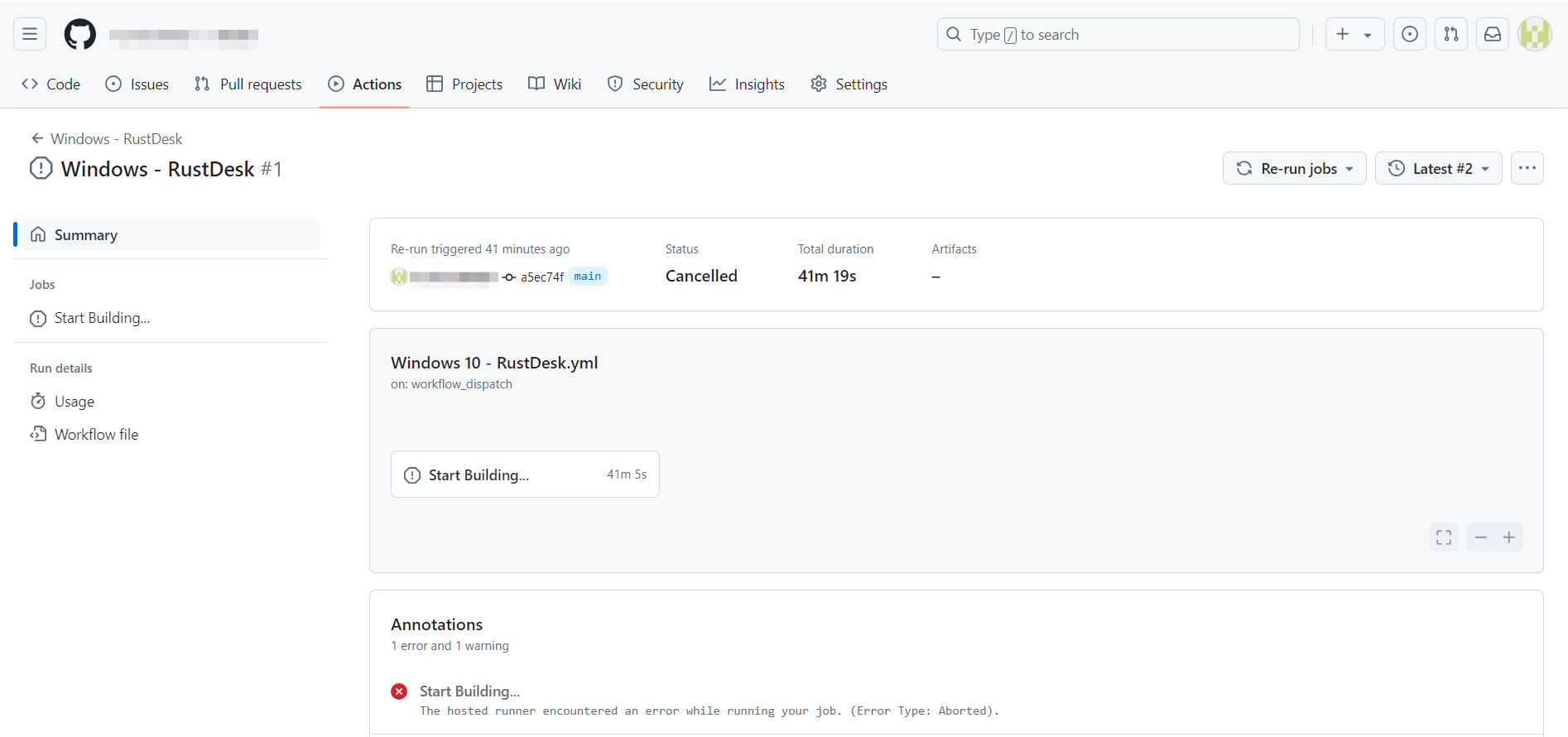Open the Wiki tab
Image resolution: width=1568 pixels, height=737 pixels.
(x=555, y=84)
